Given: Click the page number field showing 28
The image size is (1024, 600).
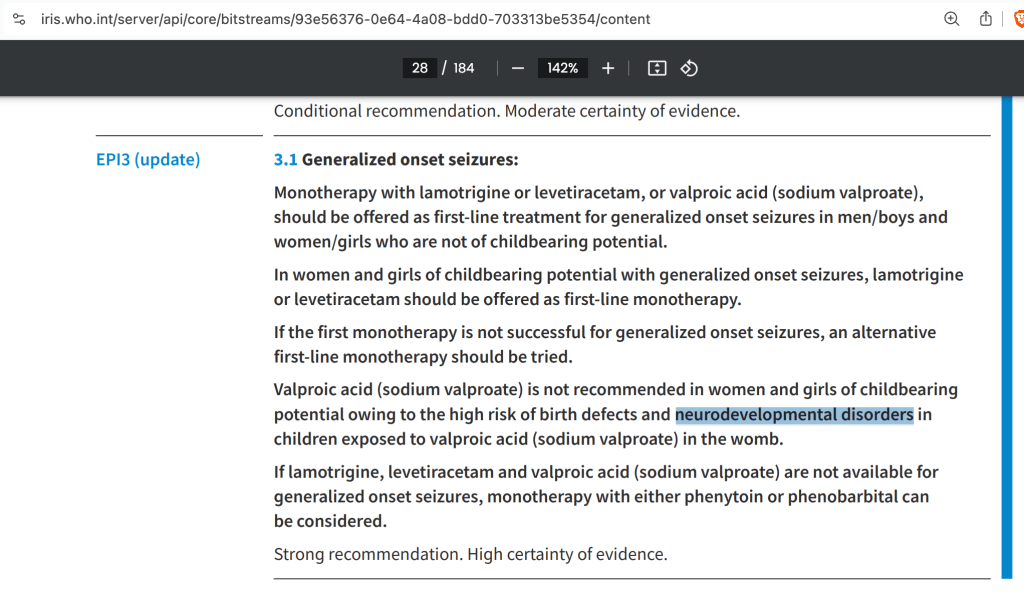Looking at the screenshot, I should (420, 68).
